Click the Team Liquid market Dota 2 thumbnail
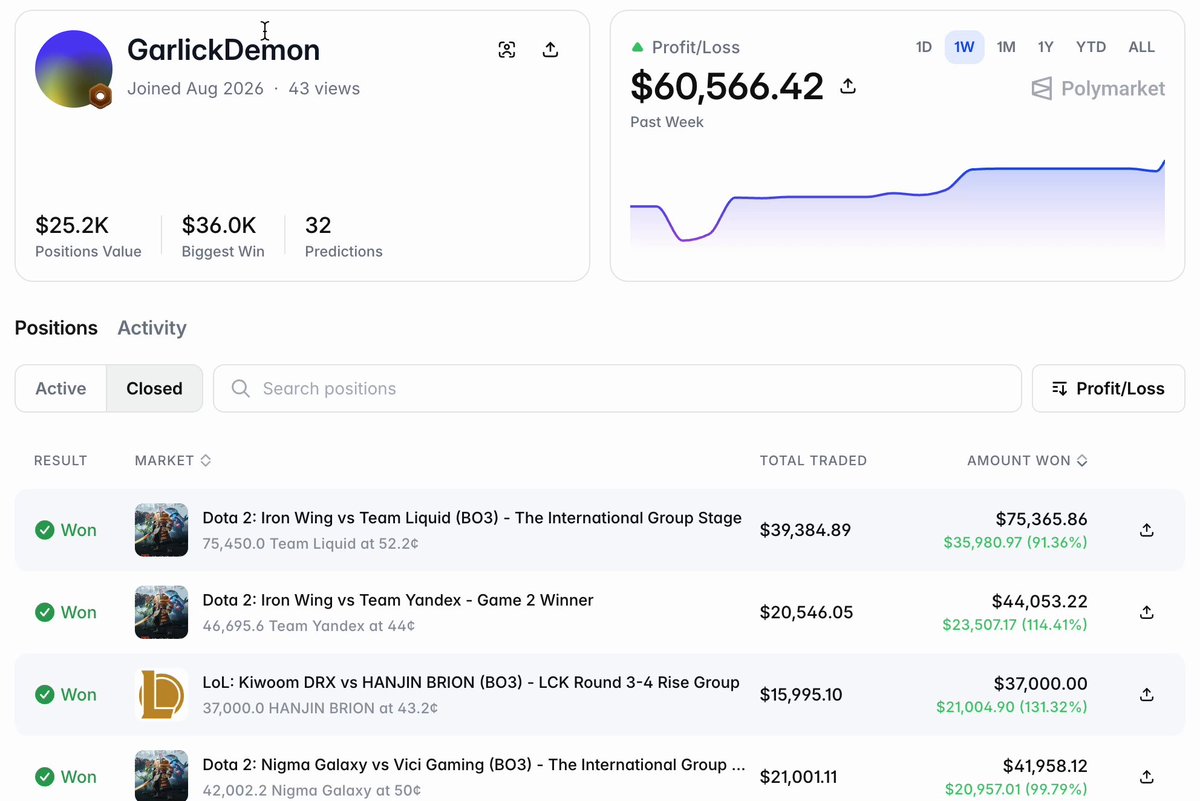1200x801 pixels. pos(161,530)
